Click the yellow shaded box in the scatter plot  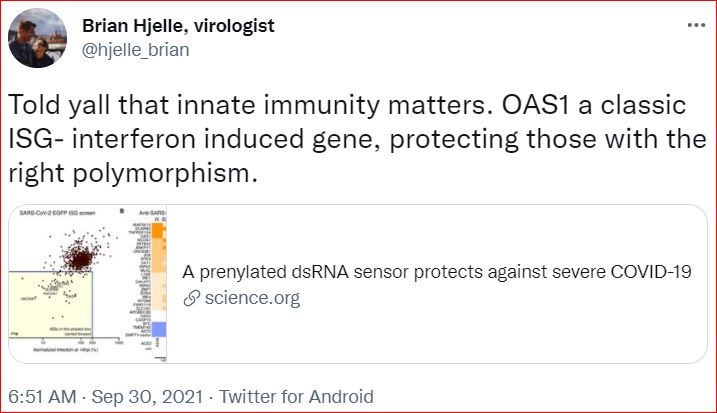(x=51, y=304)
